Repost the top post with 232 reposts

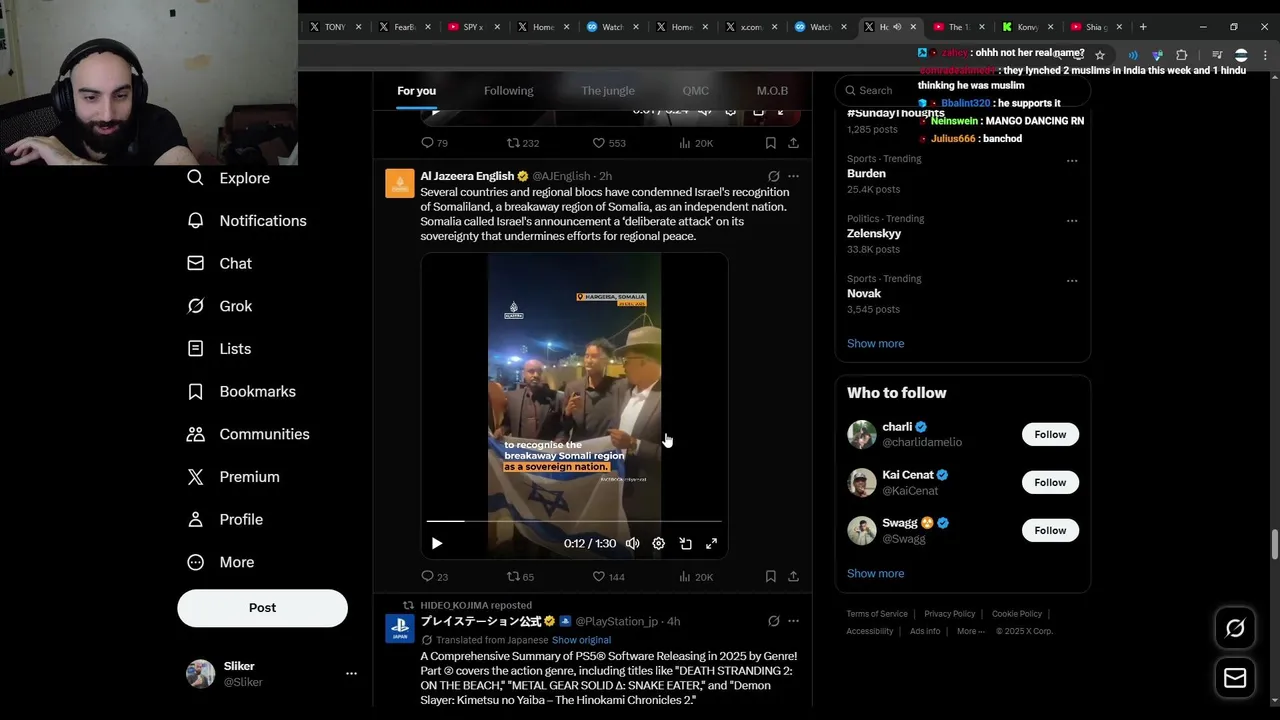[x=522, y=143]
